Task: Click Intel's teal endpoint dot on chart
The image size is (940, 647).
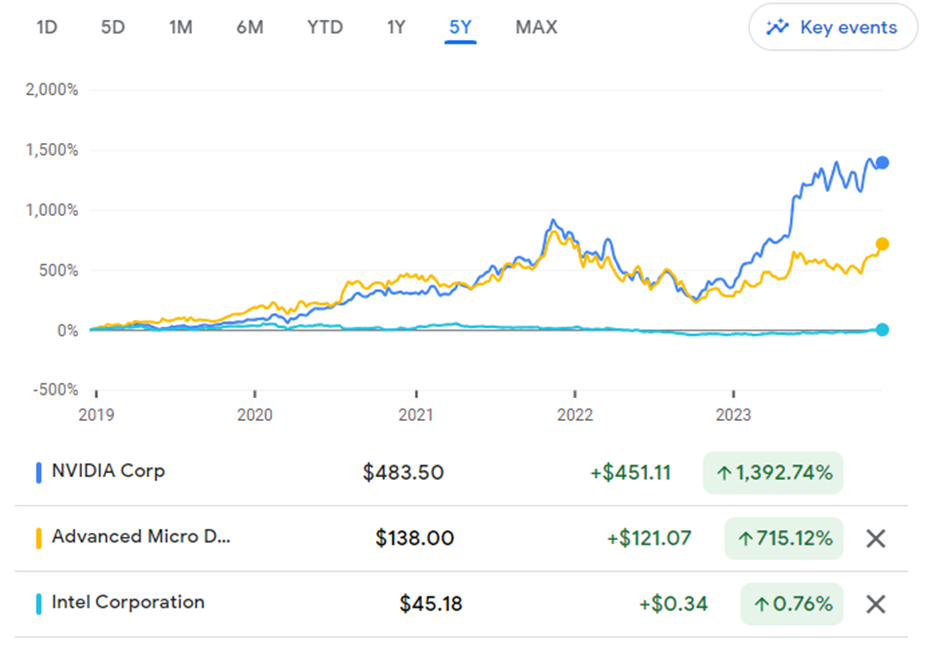Action: (882, 330)
